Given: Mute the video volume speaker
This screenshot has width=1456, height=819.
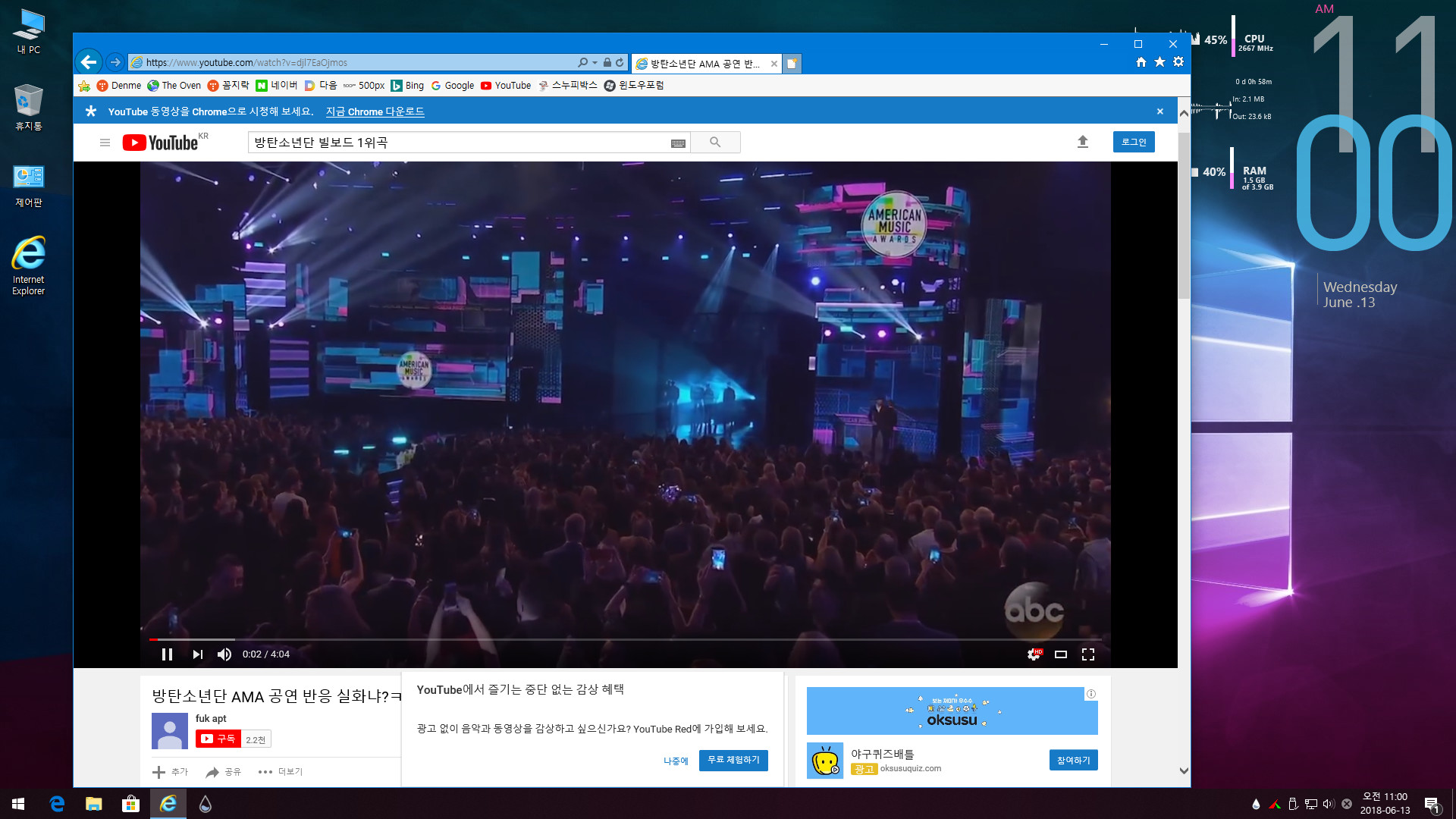Looking at the screenshot, I should (x=224, y=654).
